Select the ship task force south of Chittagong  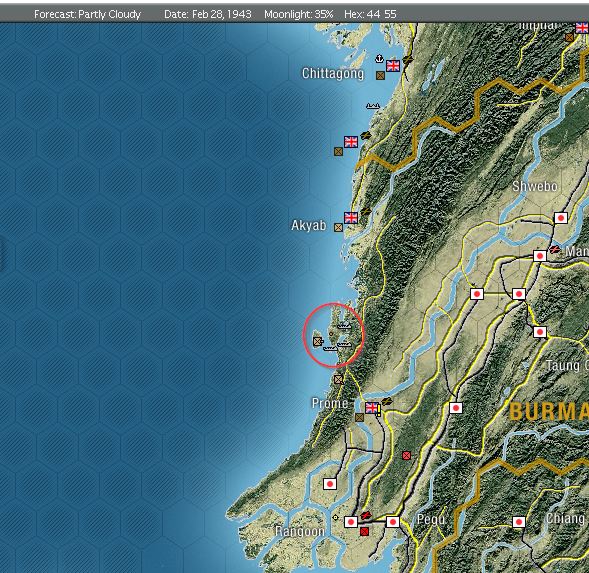373,106
